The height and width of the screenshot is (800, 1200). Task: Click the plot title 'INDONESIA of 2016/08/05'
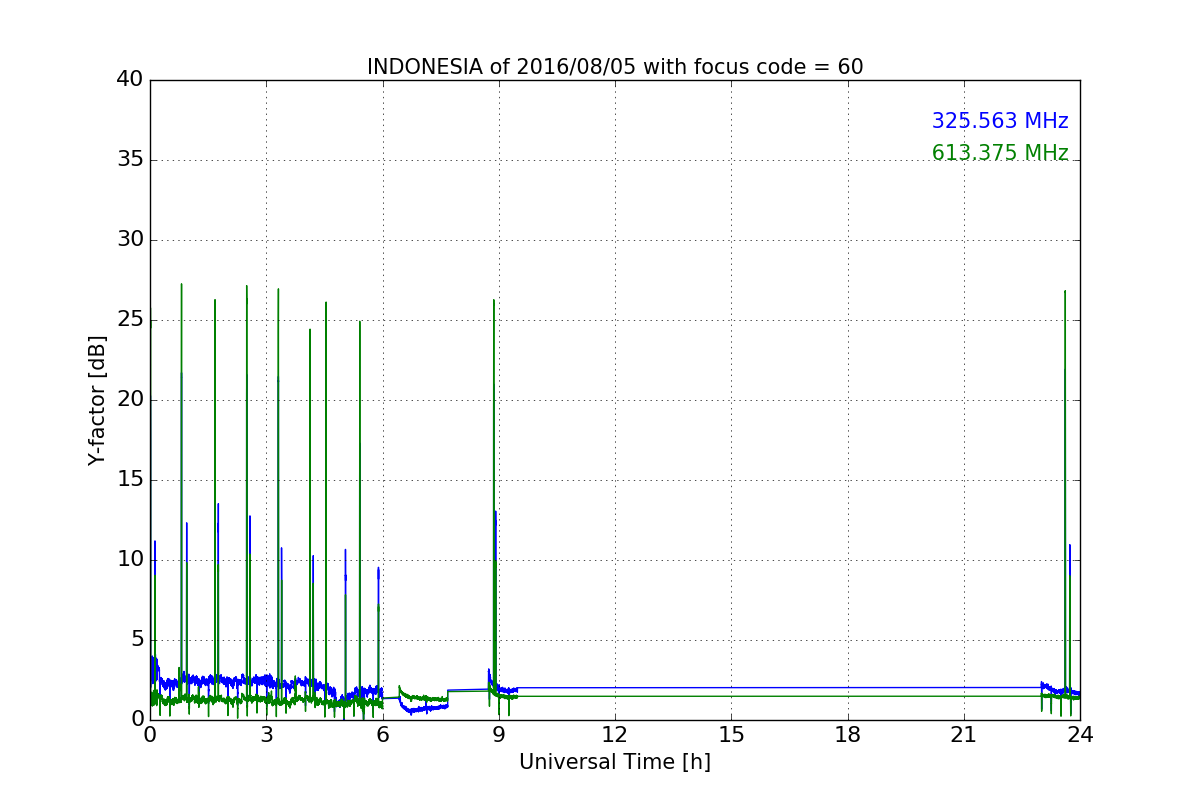point(615,67)
